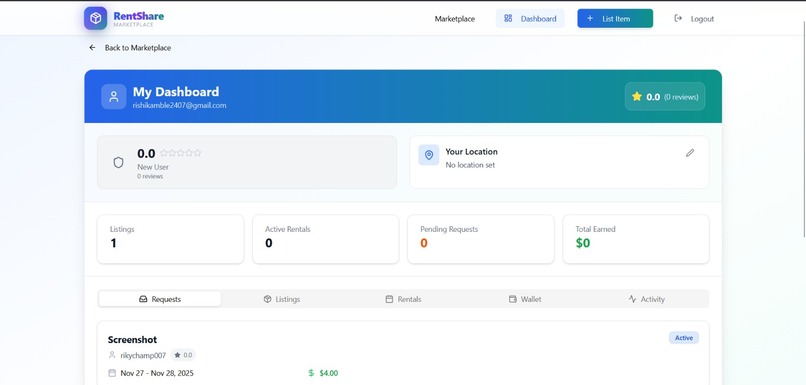Viewport: 806px width, 385px height.
Task: Click the calendar icon beside Nov 27 dates
Action: point(112,373)
